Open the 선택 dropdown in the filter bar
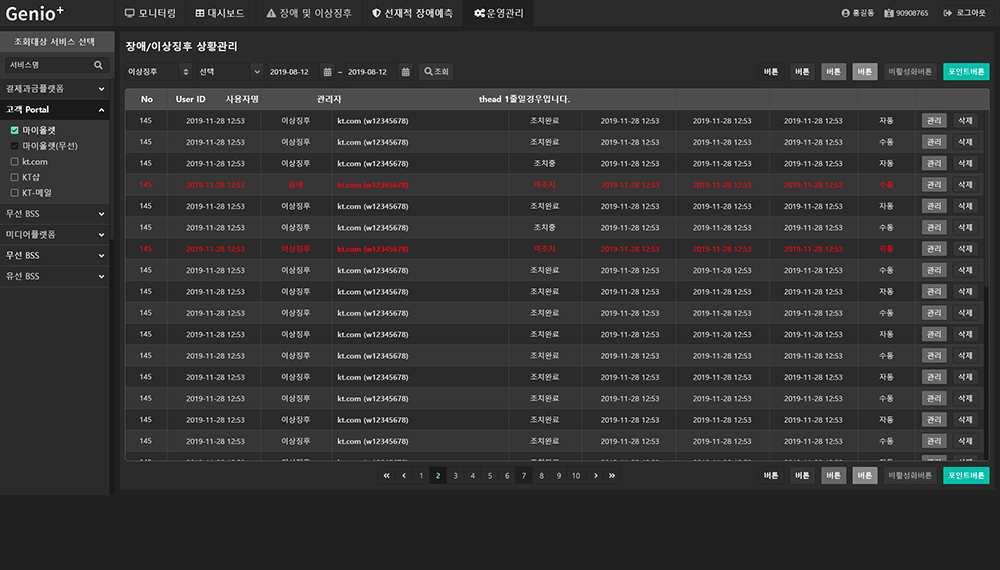Image resolution: width=1000 pixels, height=570 pixels. (230, 72)
